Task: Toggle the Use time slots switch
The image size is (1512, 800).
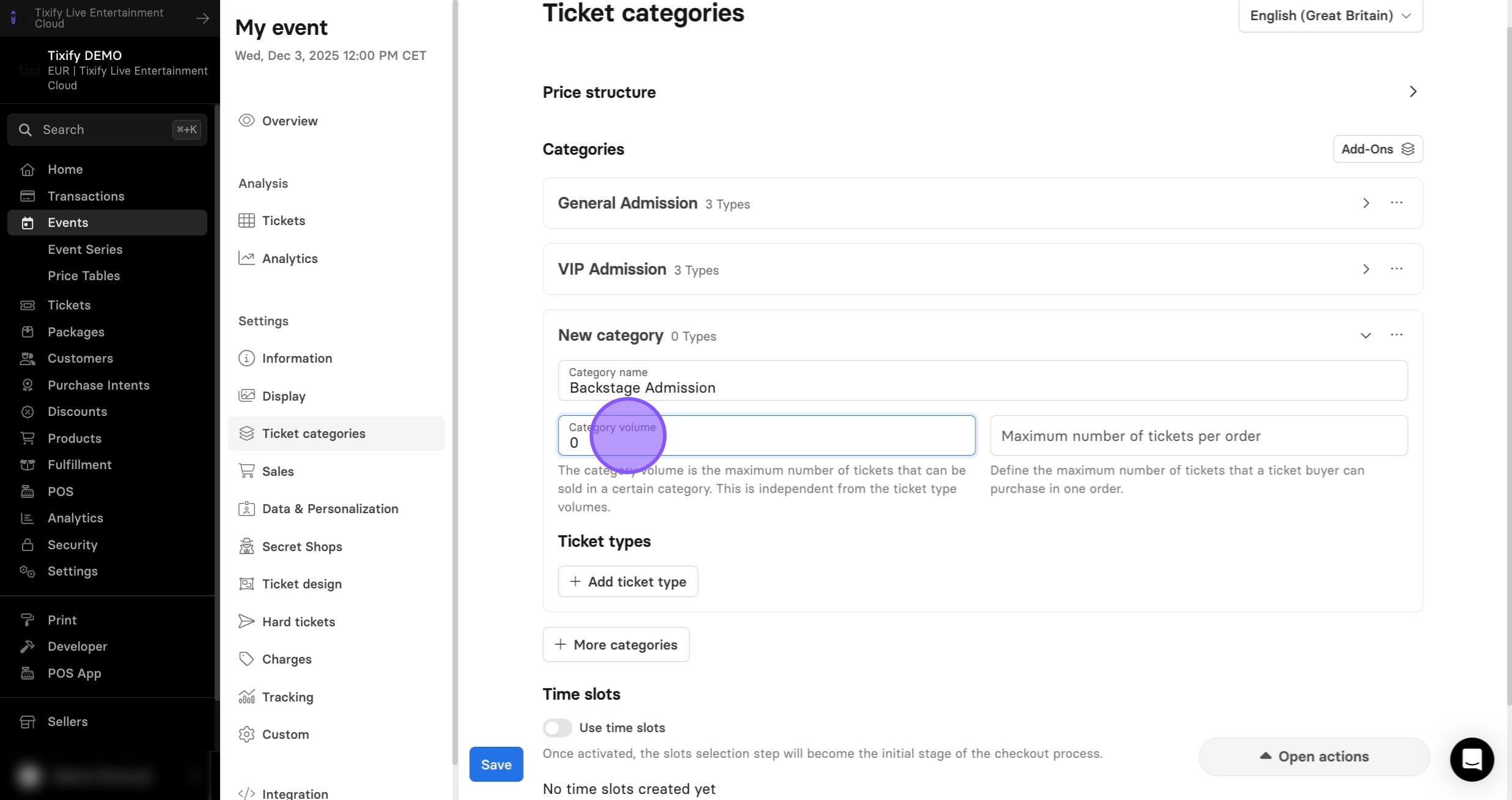Action: tap(557, 728)
